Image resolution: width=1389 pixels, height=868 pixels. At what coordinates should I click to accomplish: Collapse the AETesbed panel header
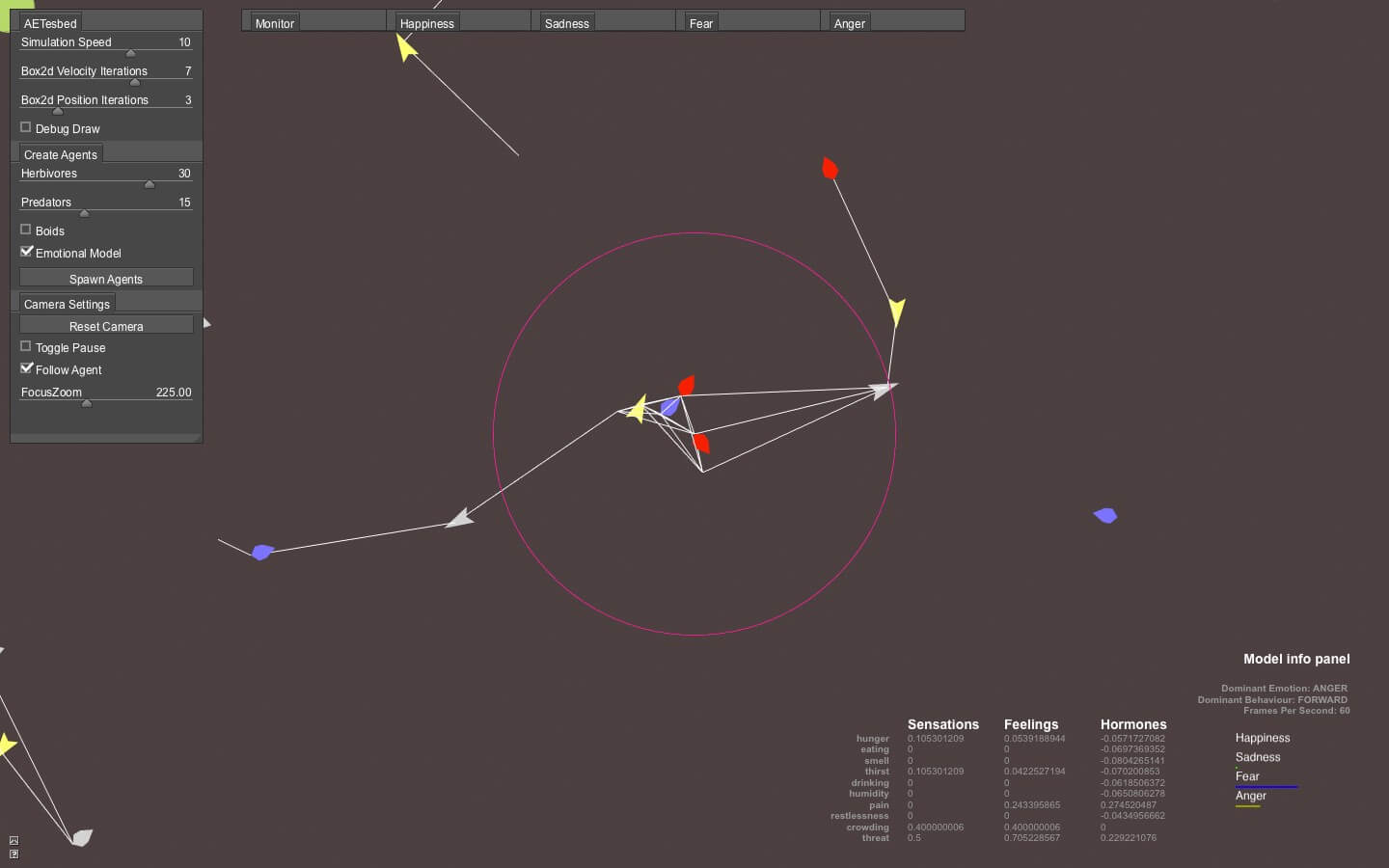coord(50,23)
